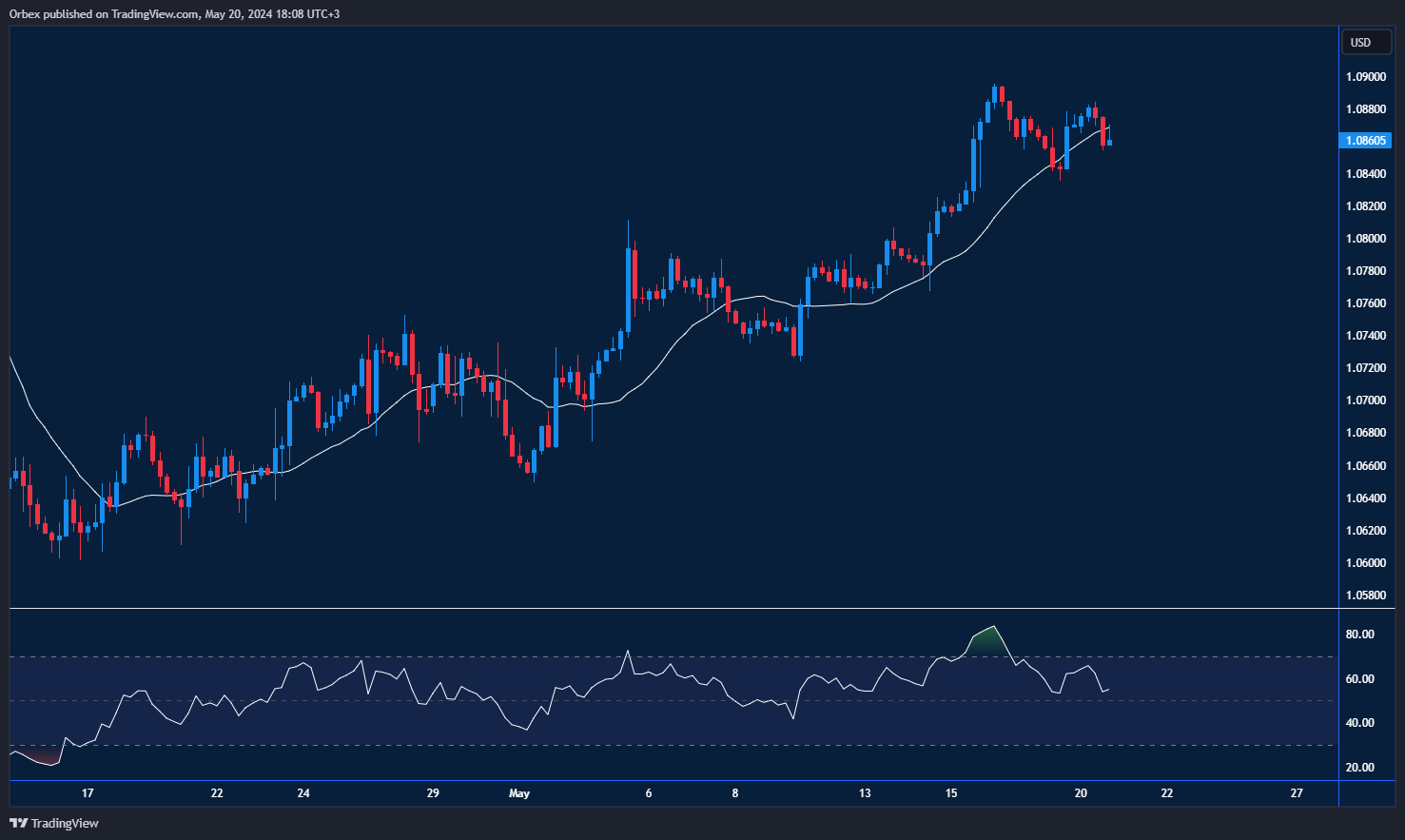Pick the 13 date marker on time axis

pyautogui.click(x=865, y=793)
